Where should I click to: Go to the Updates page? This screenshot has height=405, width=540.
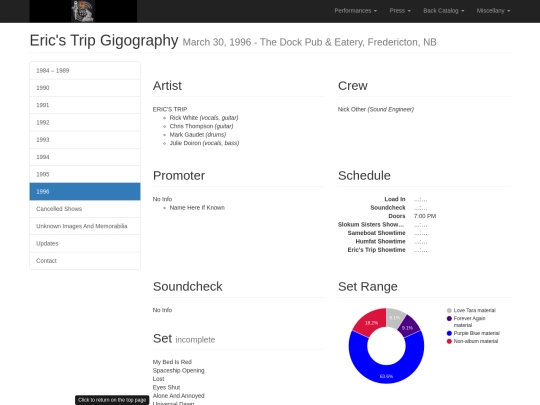85,243
